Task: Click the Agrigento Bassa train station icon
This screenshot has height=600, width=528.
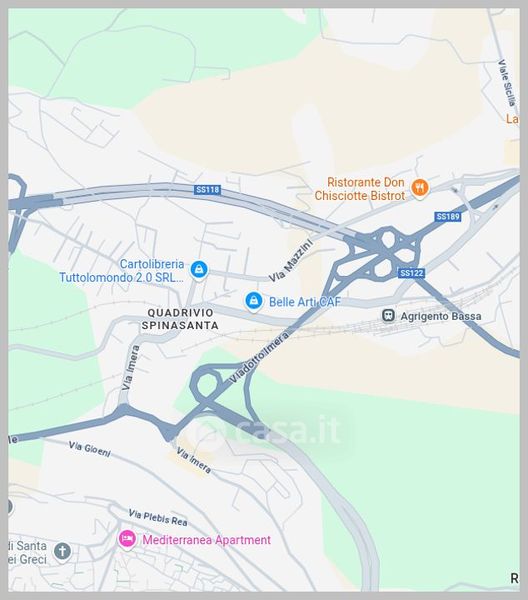Action: point(388,316)
